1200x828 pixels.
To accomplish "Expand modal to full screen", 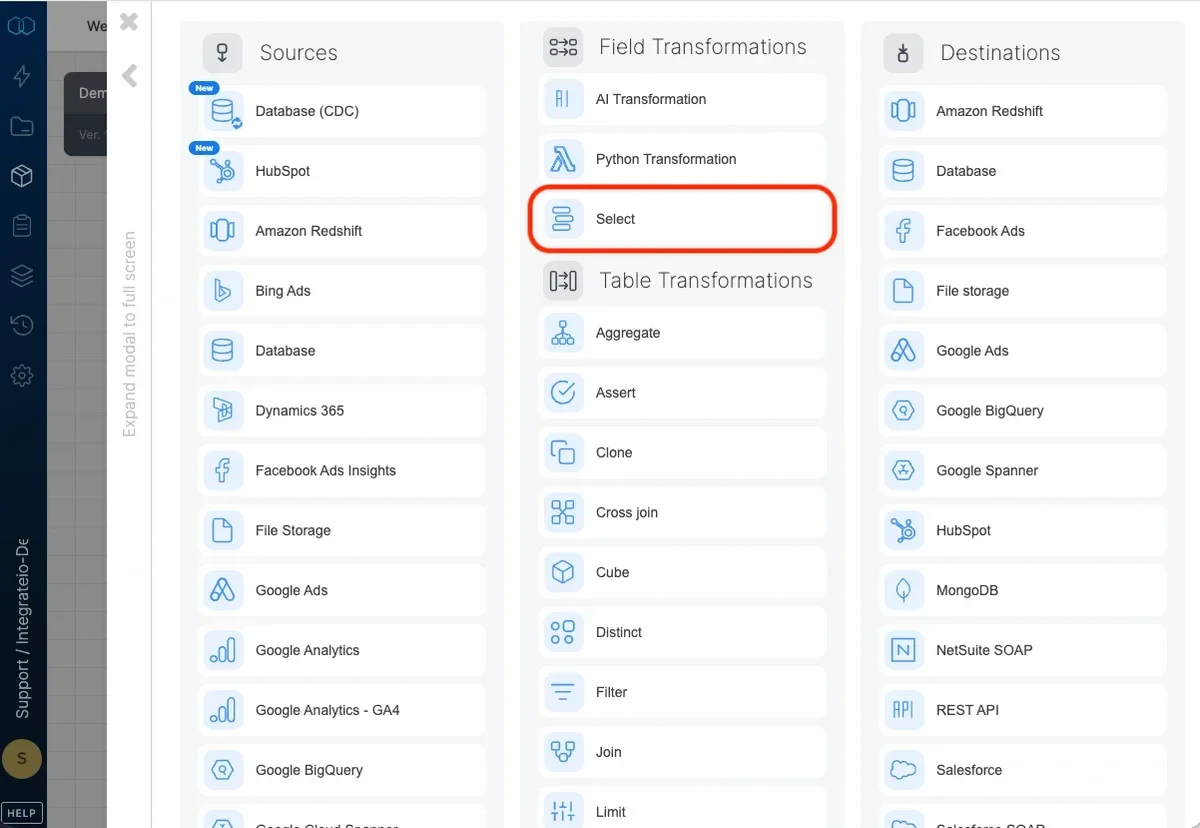I will 129,330.
